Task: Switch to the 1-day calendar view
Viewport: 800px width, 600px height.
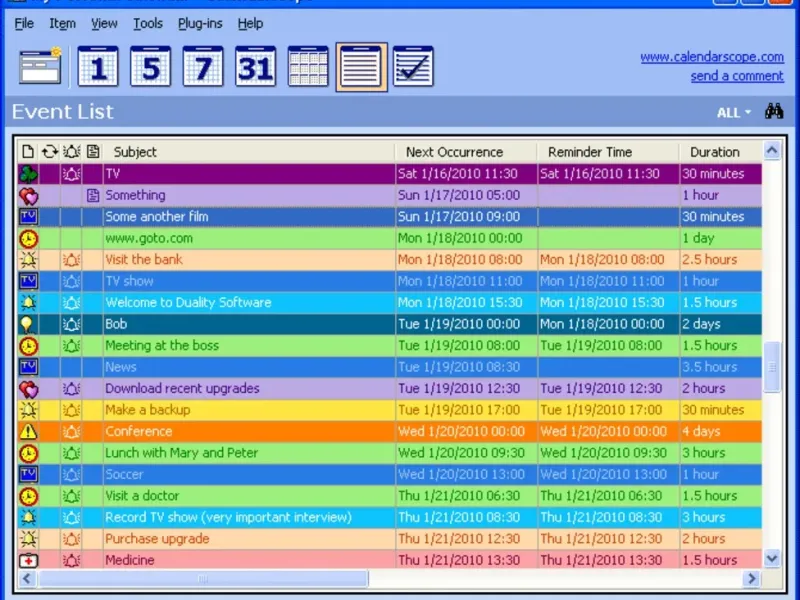Action: click(x=98, y=66)
